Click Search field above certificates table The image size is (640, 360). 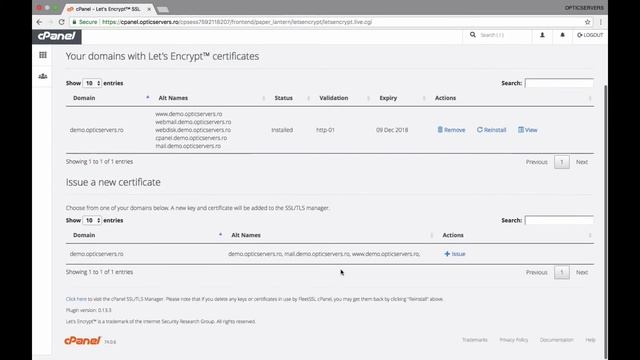(x=559, y=83)
